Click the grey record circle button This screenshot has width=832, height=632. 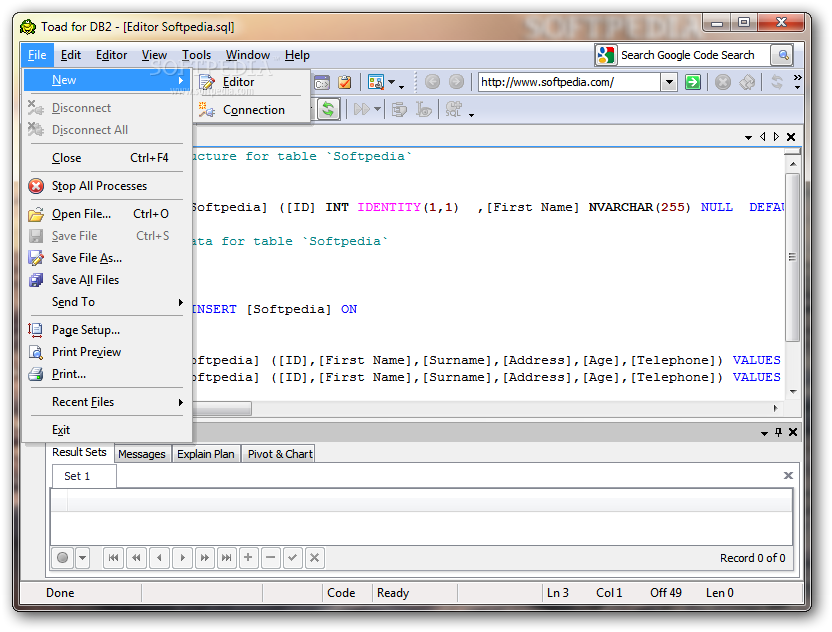point(63,558)
